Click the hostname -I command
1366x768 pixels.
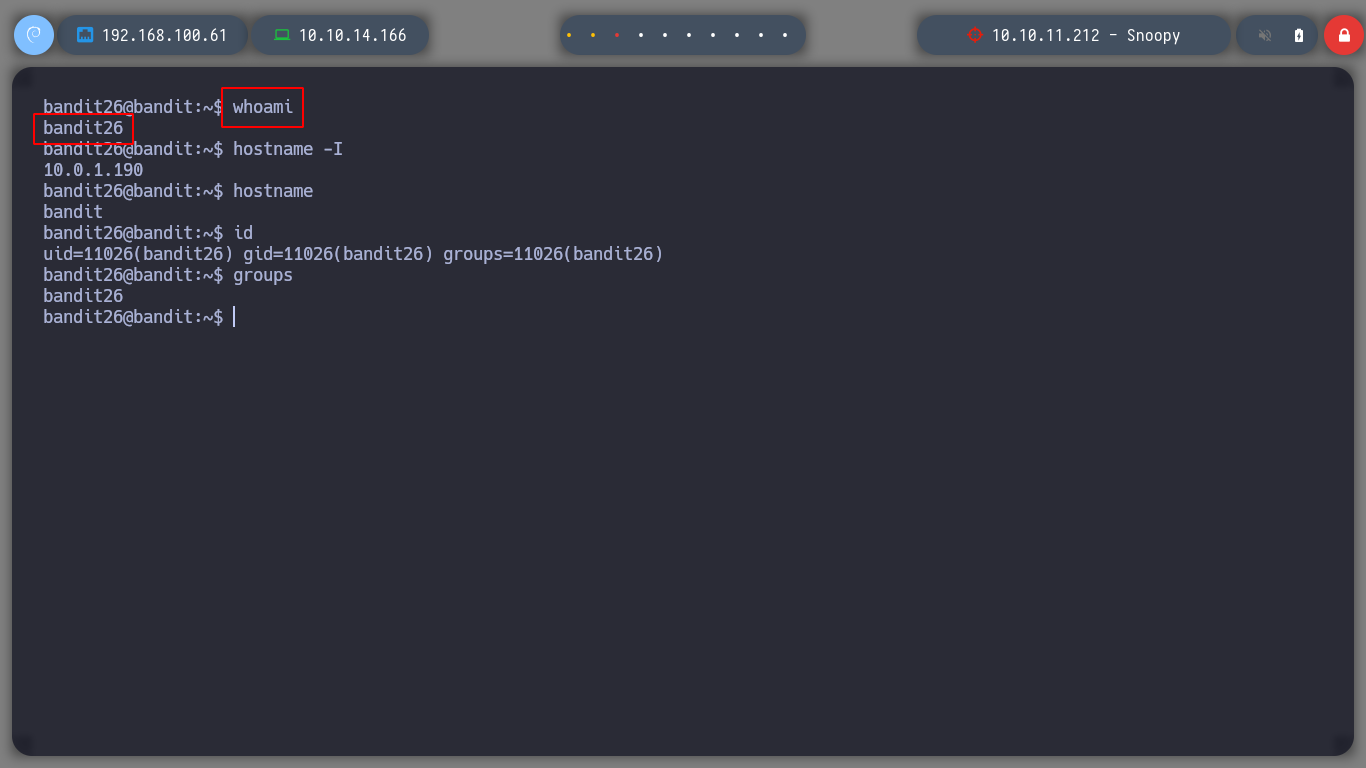288,149
